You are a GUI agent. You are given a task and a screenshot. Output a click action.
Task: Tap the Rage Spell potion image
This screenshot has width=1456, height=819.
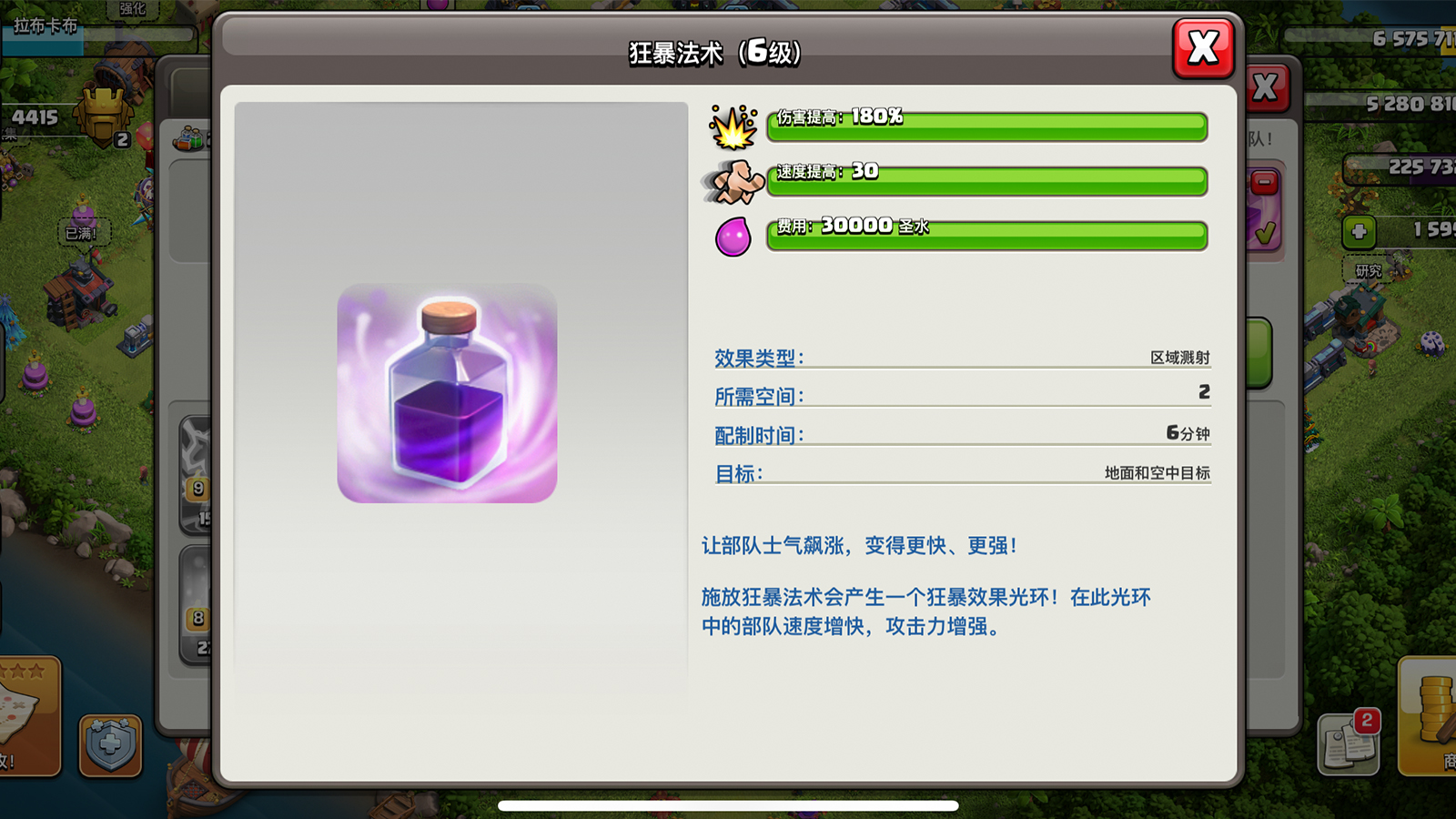(x=447, y=393)
